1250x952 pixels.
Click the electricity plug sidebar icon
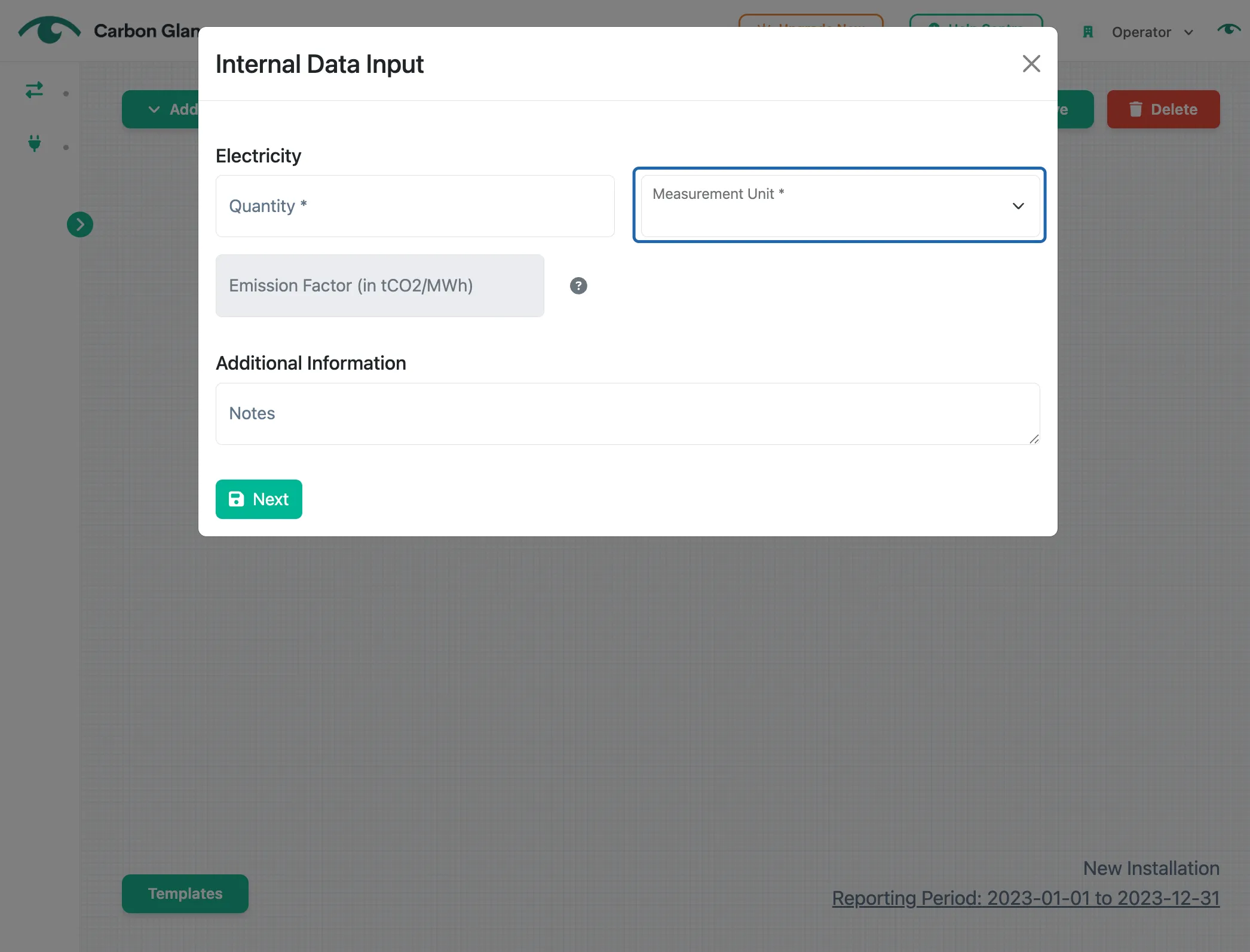[35, 143]
